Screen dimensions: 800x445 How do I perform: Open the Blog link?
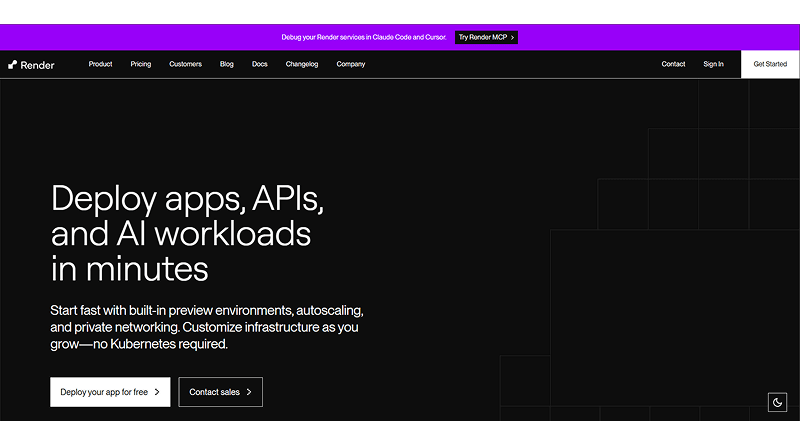click(x=227, y=64)
